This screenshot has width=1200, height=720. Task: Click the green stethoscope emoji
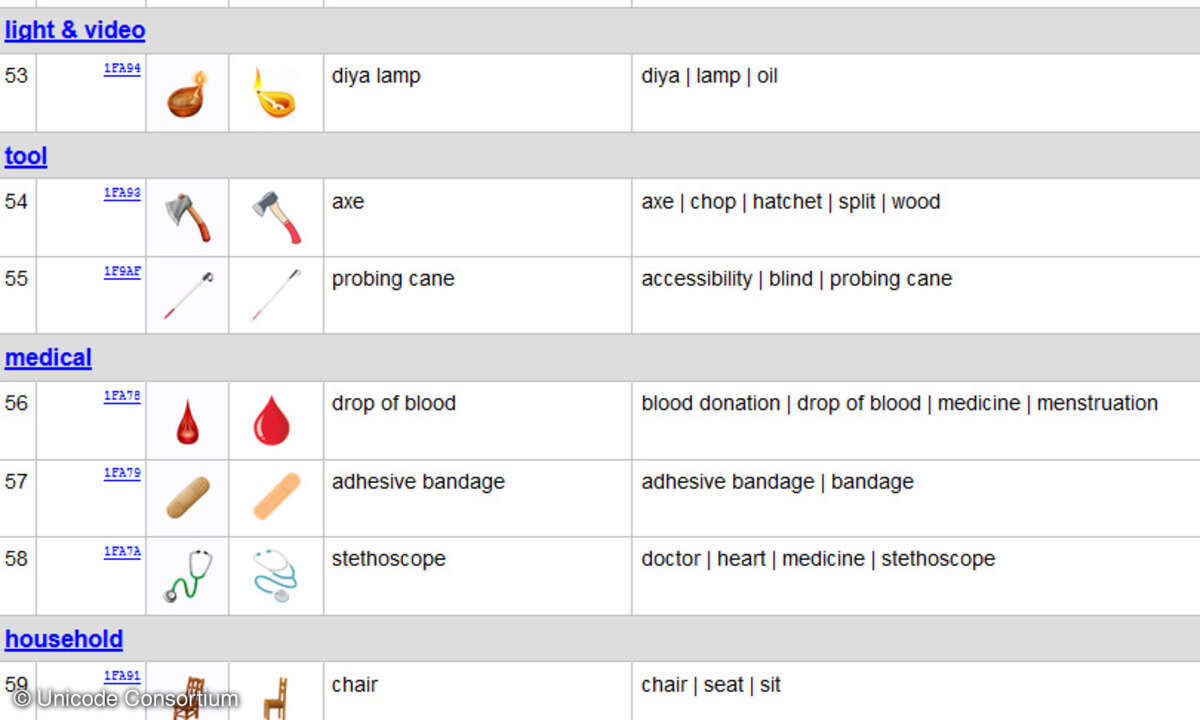coord(188,575)
